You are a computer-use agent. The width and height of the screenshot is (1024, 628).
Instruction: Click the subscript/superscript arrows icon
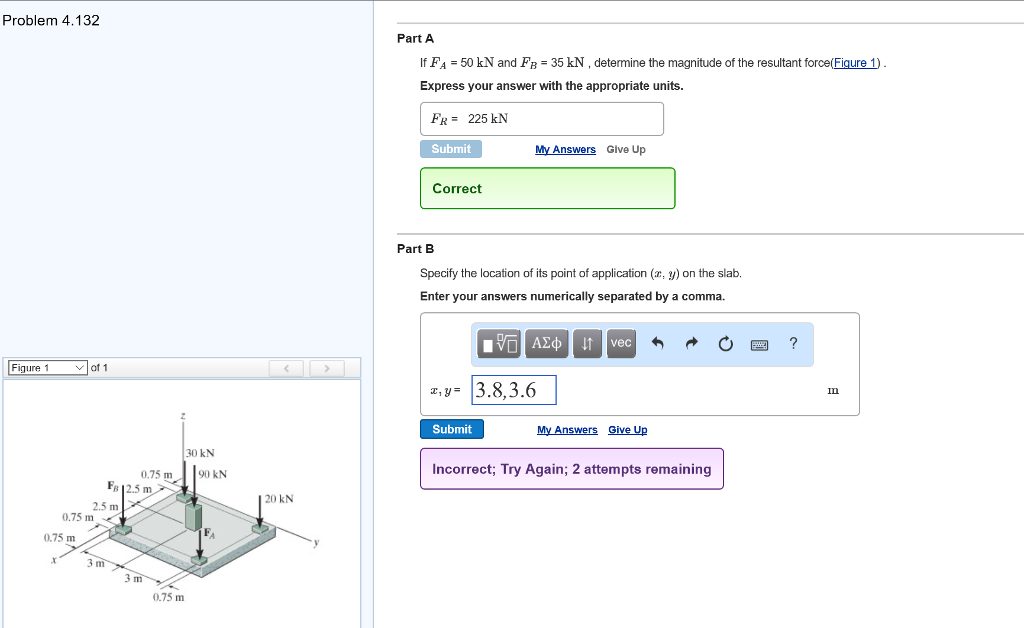[587, 343]
